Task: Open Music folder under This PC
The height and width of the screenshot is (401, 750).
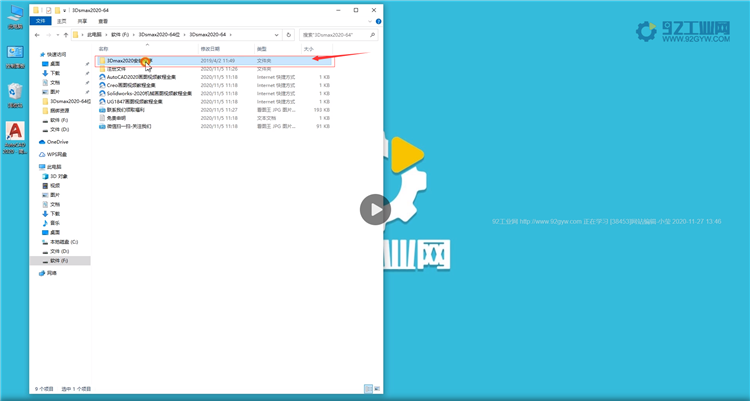Action: coord(51,223)
